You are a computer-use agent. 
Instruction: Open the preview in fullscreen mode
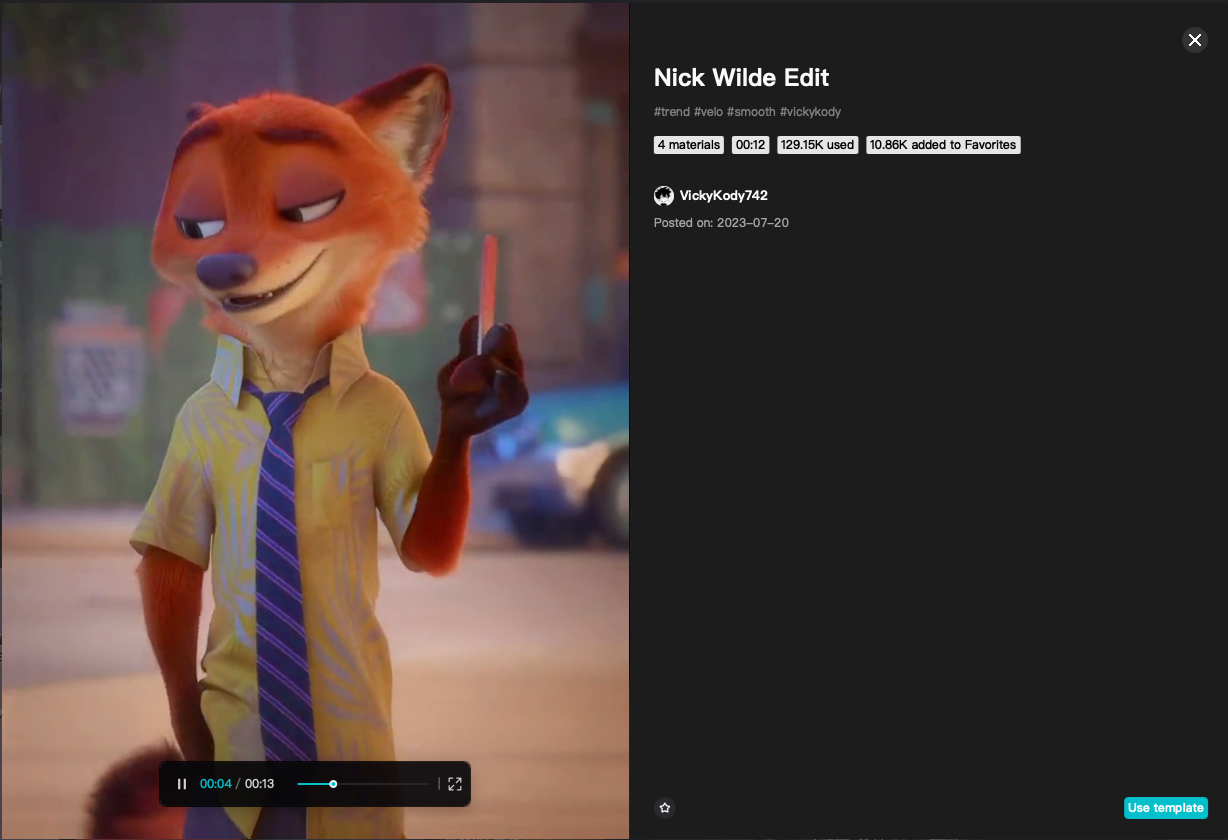pos(455,784)
